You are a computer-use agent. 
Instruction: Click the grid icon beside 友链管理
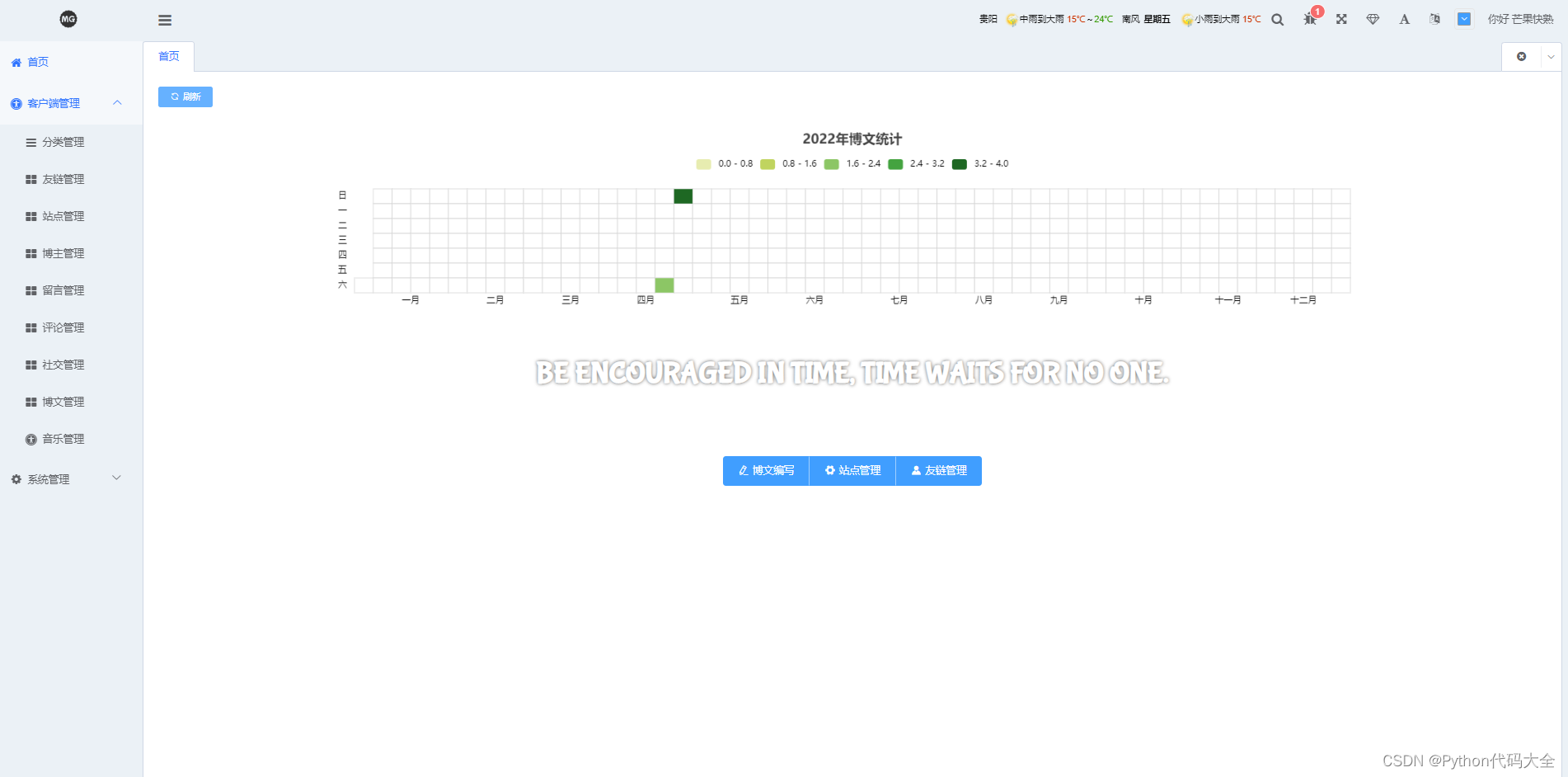pyautogui.click(x=31, y=180)
